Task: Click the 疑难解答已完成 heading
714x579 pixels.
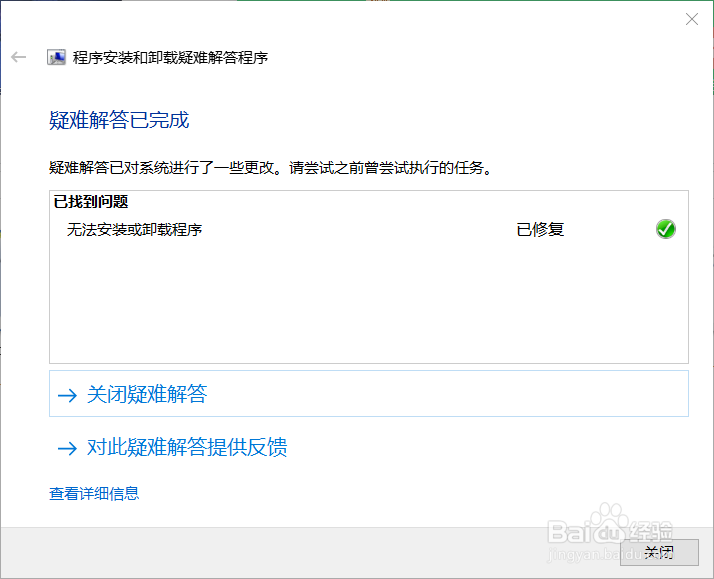Action: coord(119,120)
